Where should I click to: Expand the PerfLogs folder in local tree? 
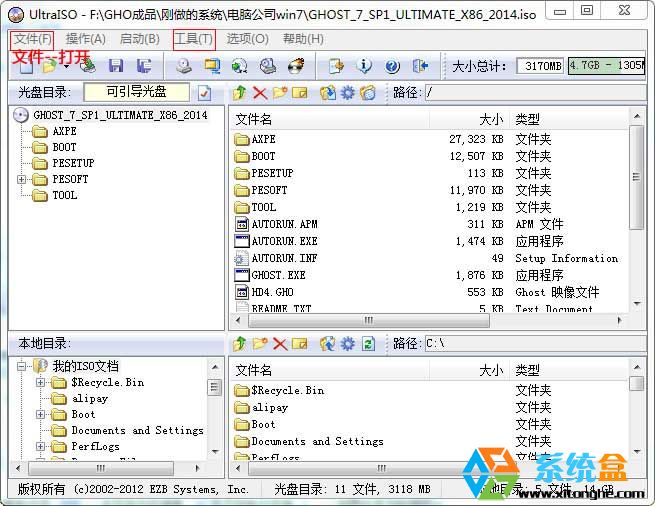pos(40,447)
